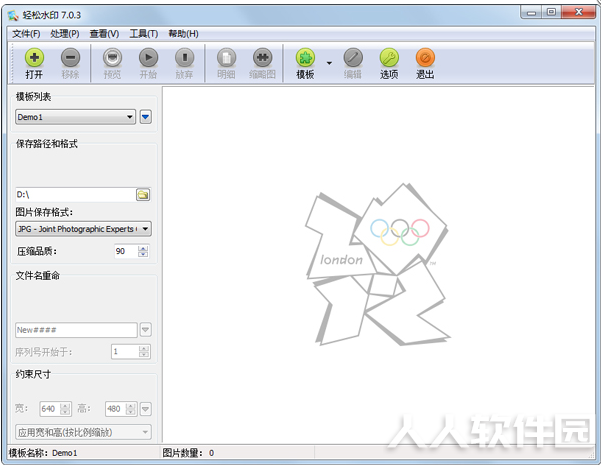Expand the Demo1 template dropdown
601x466 pixels.
point(75,117)
